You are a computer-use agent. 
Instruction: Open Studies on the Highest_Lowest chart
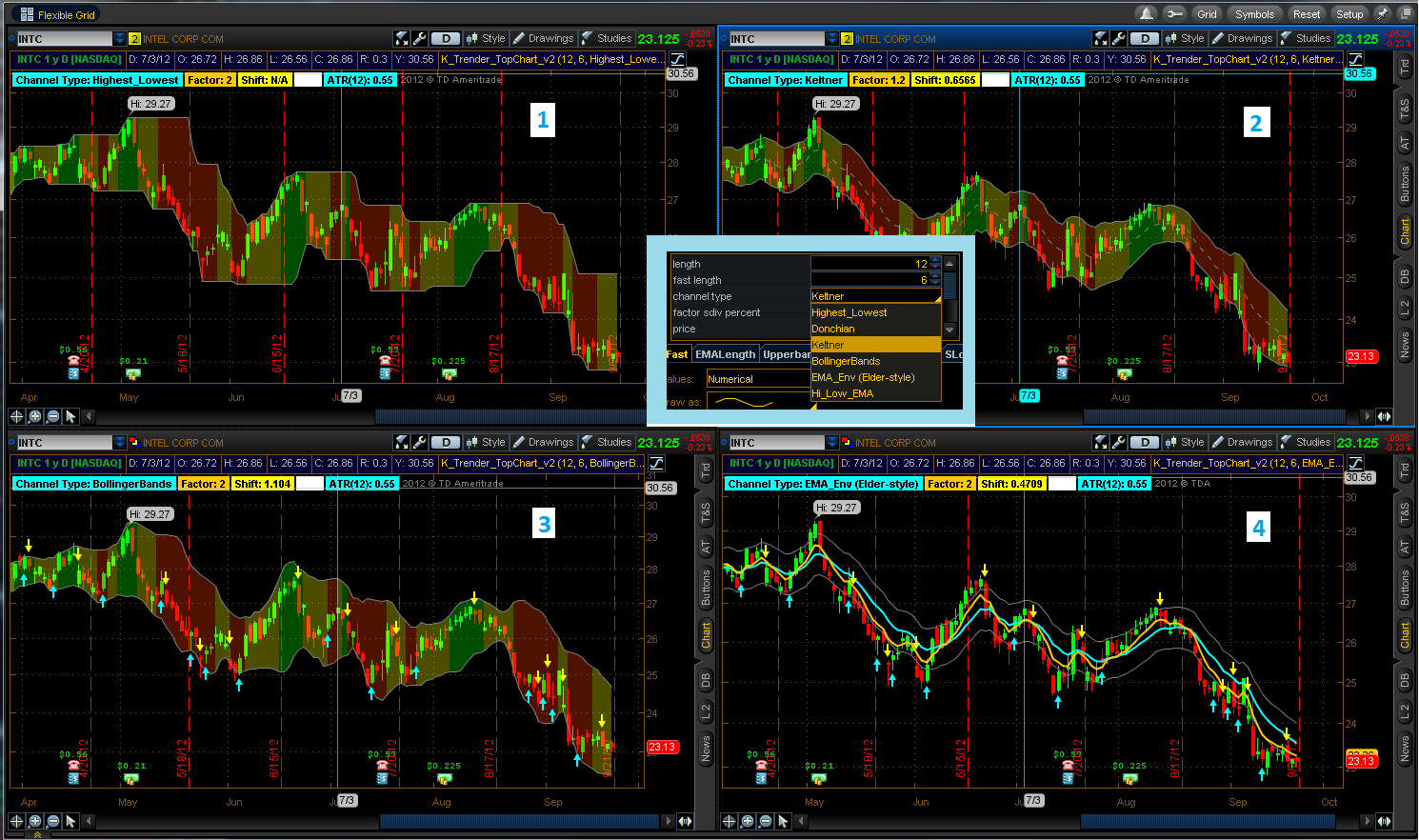click(x=607, y=39)
